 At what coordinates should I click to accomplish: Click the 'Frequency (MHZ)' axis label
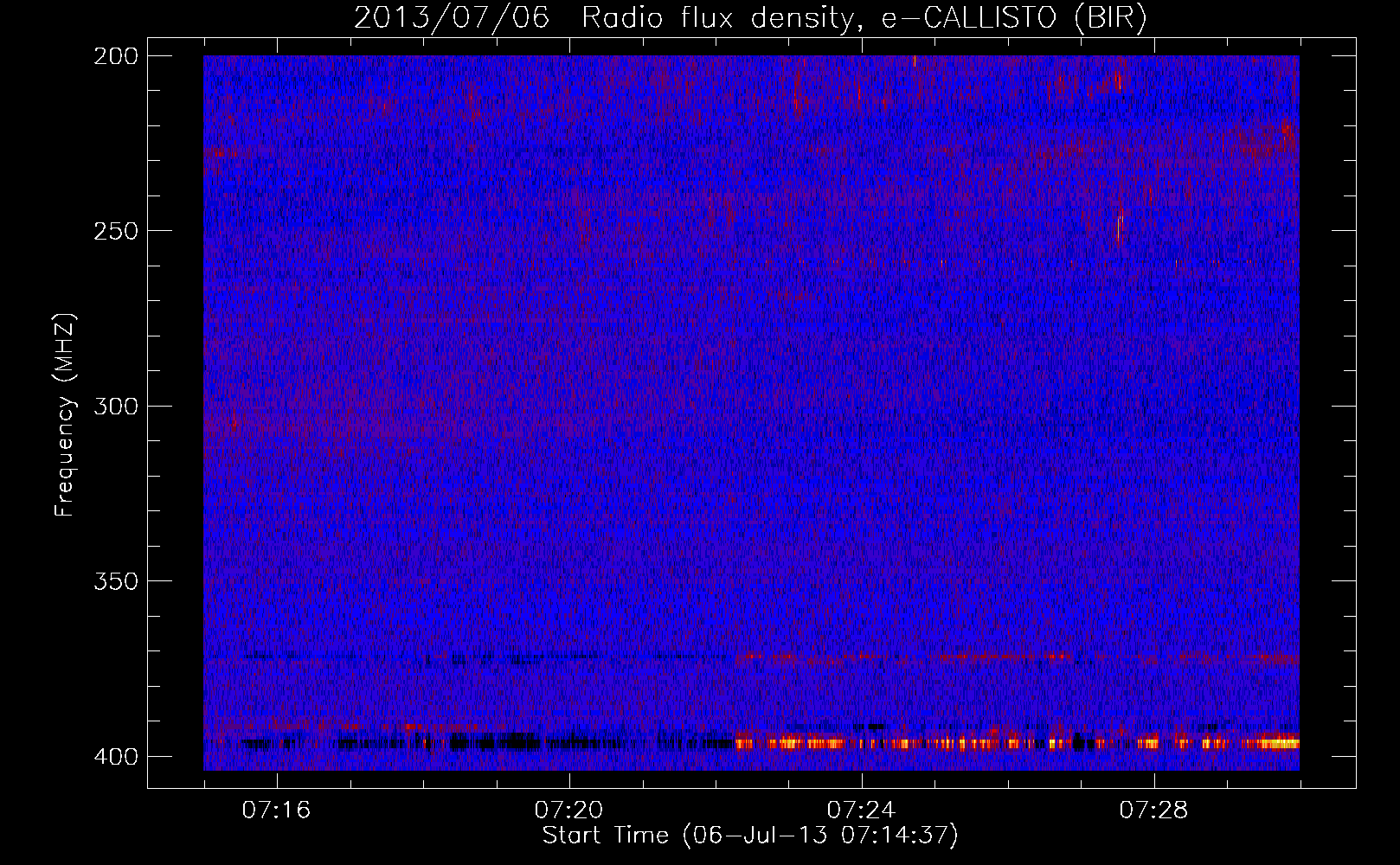[65, 414]
